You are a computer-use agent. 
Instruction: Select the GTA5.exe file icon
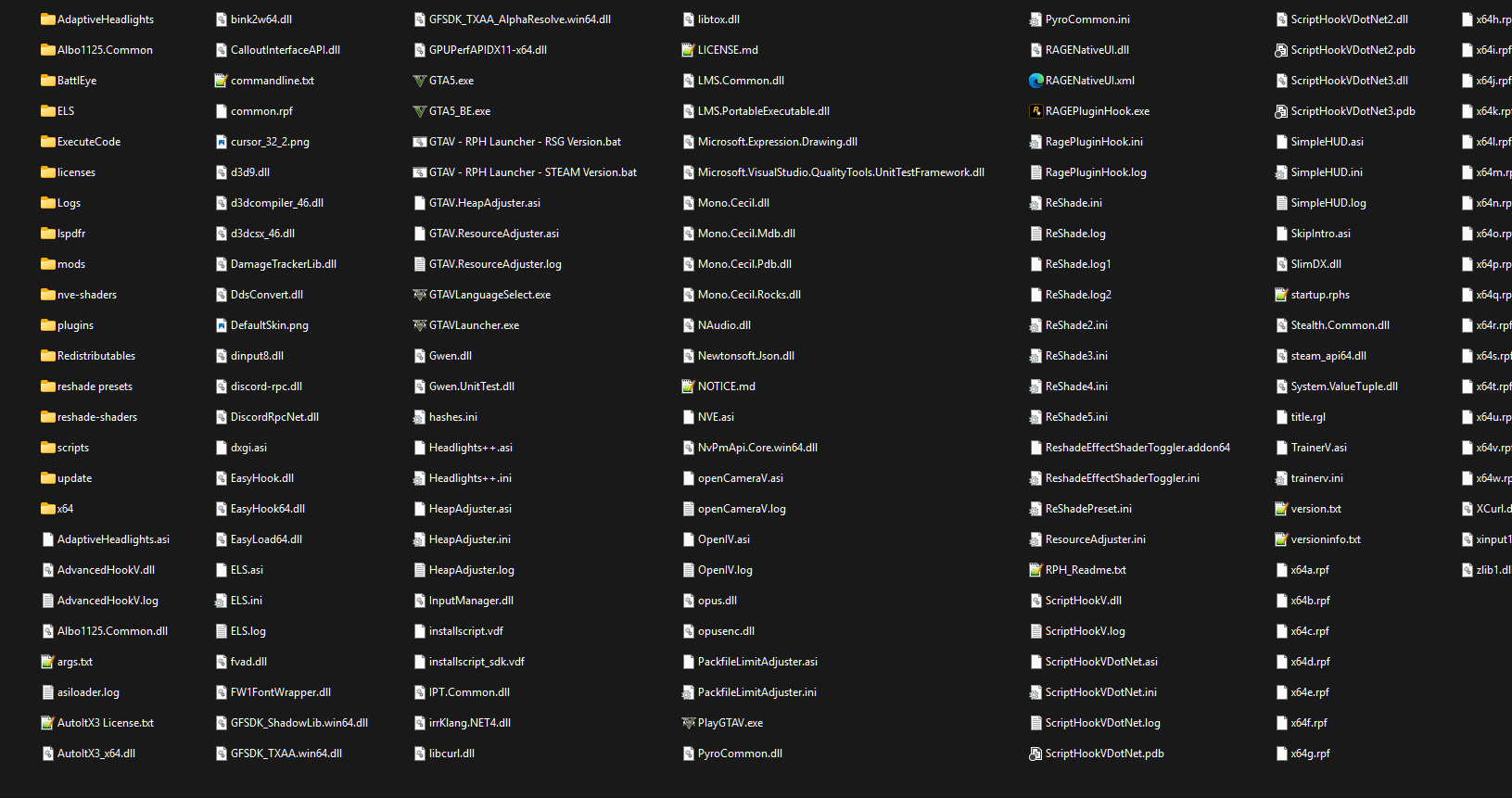[x=419, y=81]
